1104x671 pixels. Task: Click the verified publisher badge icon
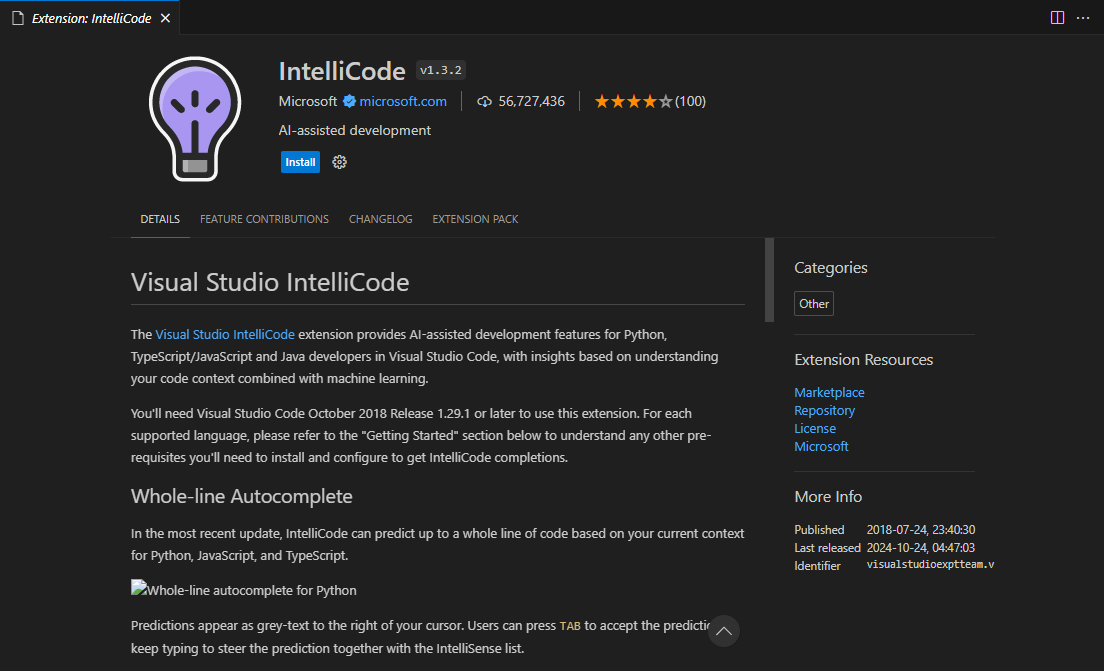point(349,101)
